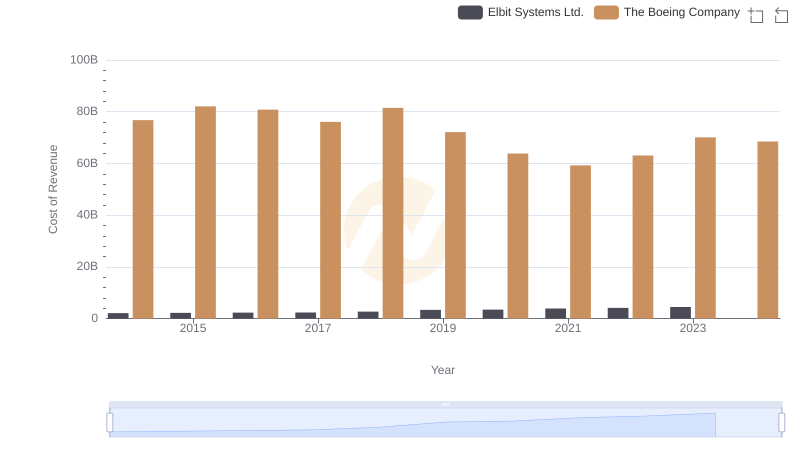Image resolution: width=800 pixels, height=461 pixels.
Task: Click the 2015 x-axis label
Action: (x=193, y=328)
